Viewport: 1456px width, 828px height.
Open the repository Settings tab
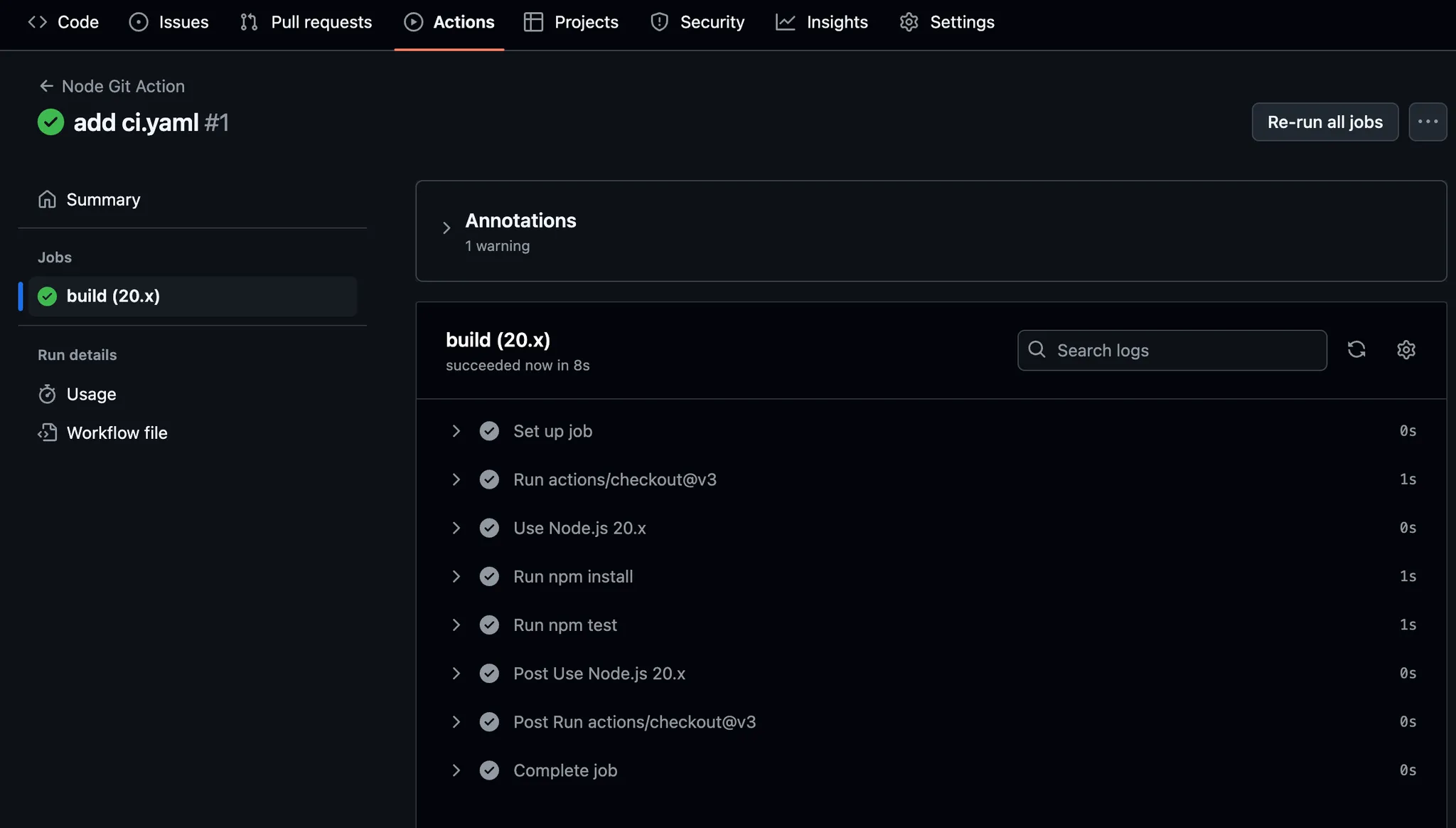tap(947, 22)
